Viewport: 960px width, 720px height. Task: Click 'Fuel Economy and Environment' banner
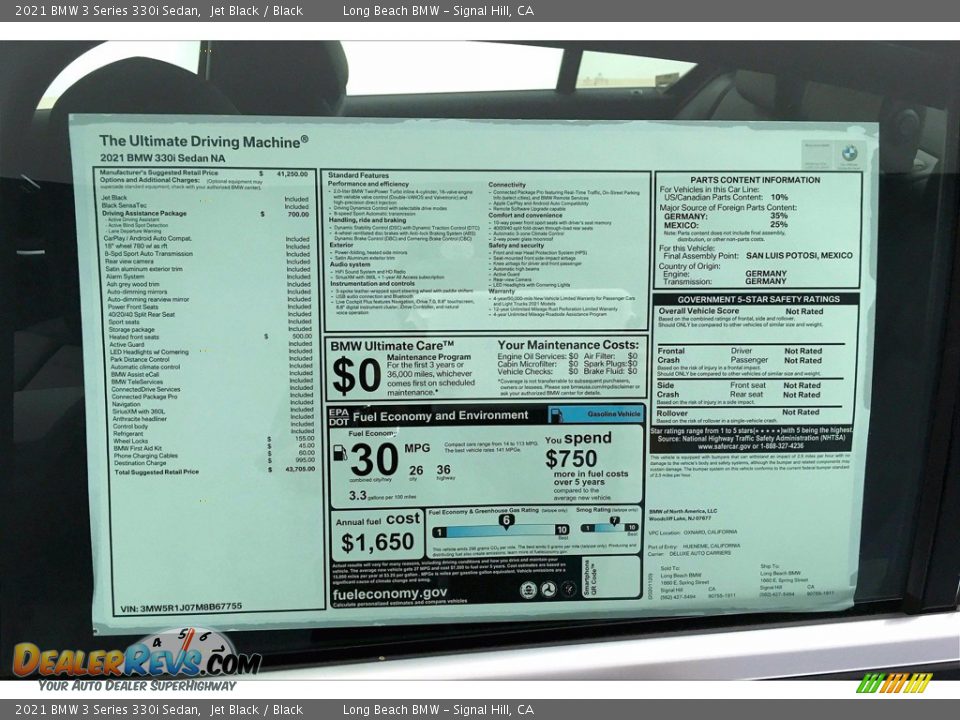[440, 416]
